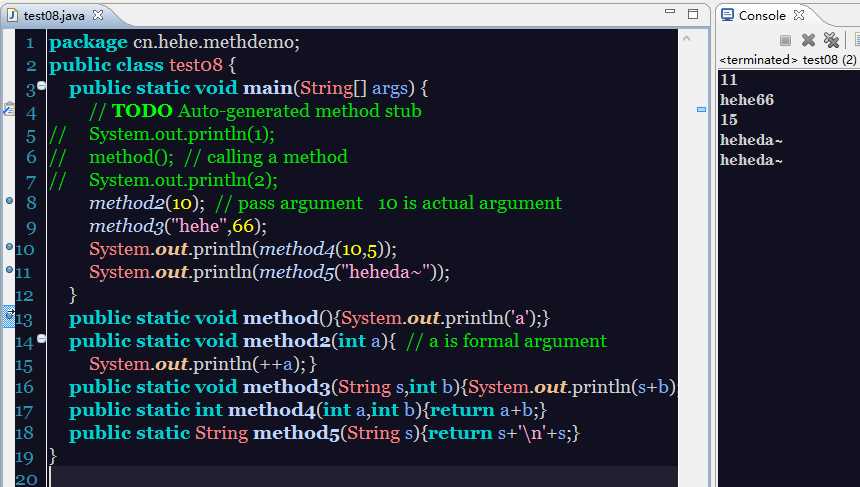Collapse the method2 fold at line 14
860x487 pixels.
click(x=42, y=338)
